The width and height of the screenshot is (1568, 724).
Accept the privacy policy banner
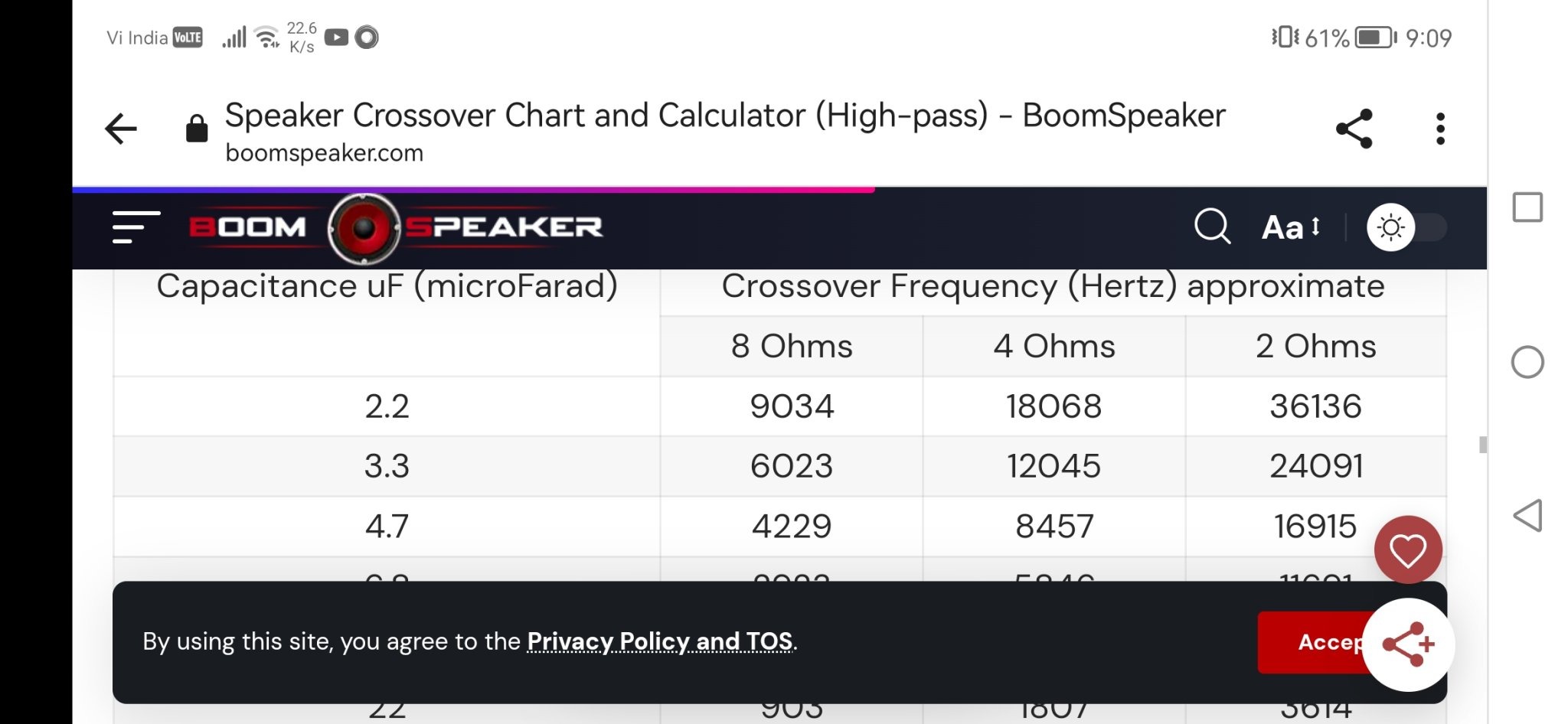1313,642
